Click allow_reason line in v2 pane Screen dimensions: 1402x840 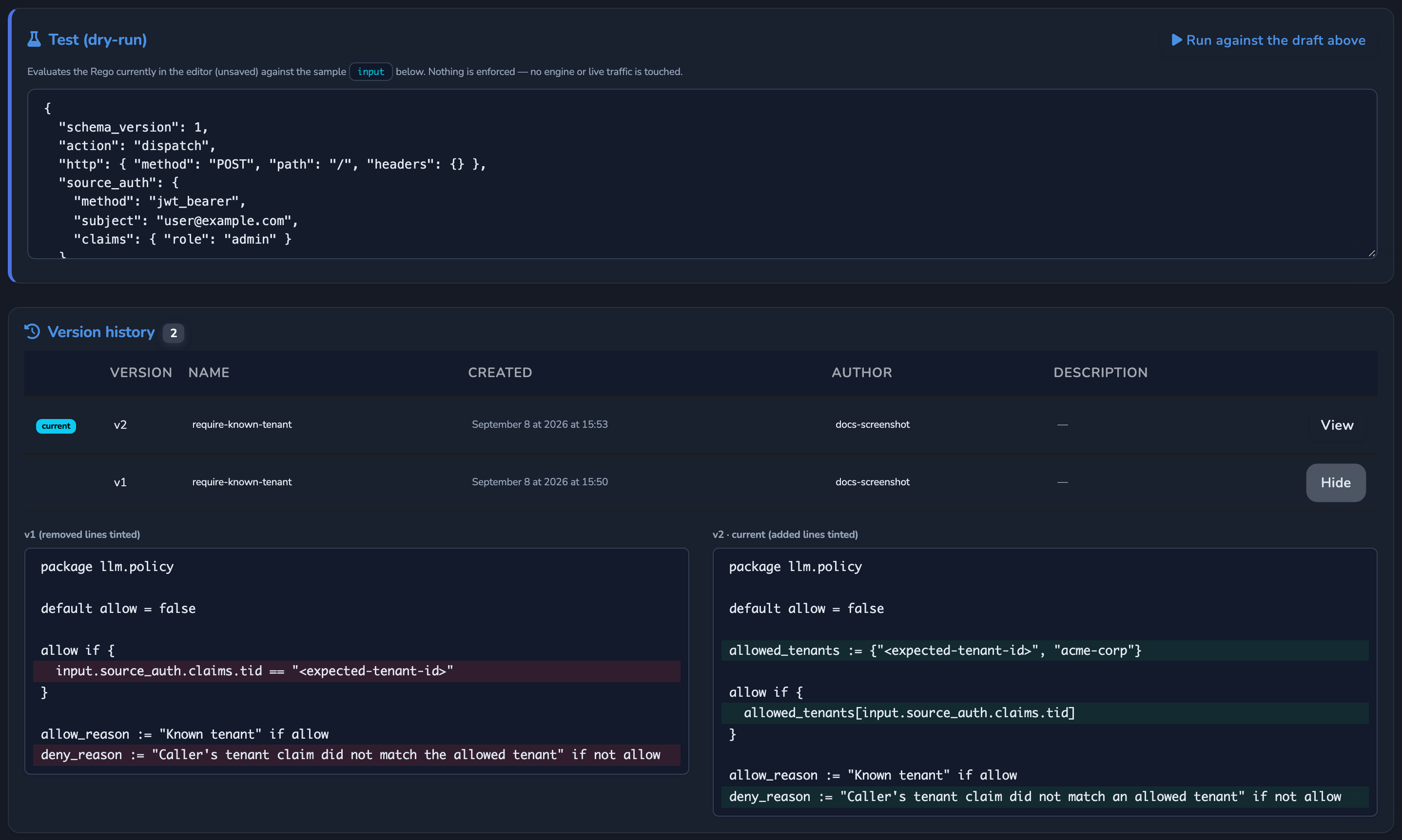(x=873, y=776)
